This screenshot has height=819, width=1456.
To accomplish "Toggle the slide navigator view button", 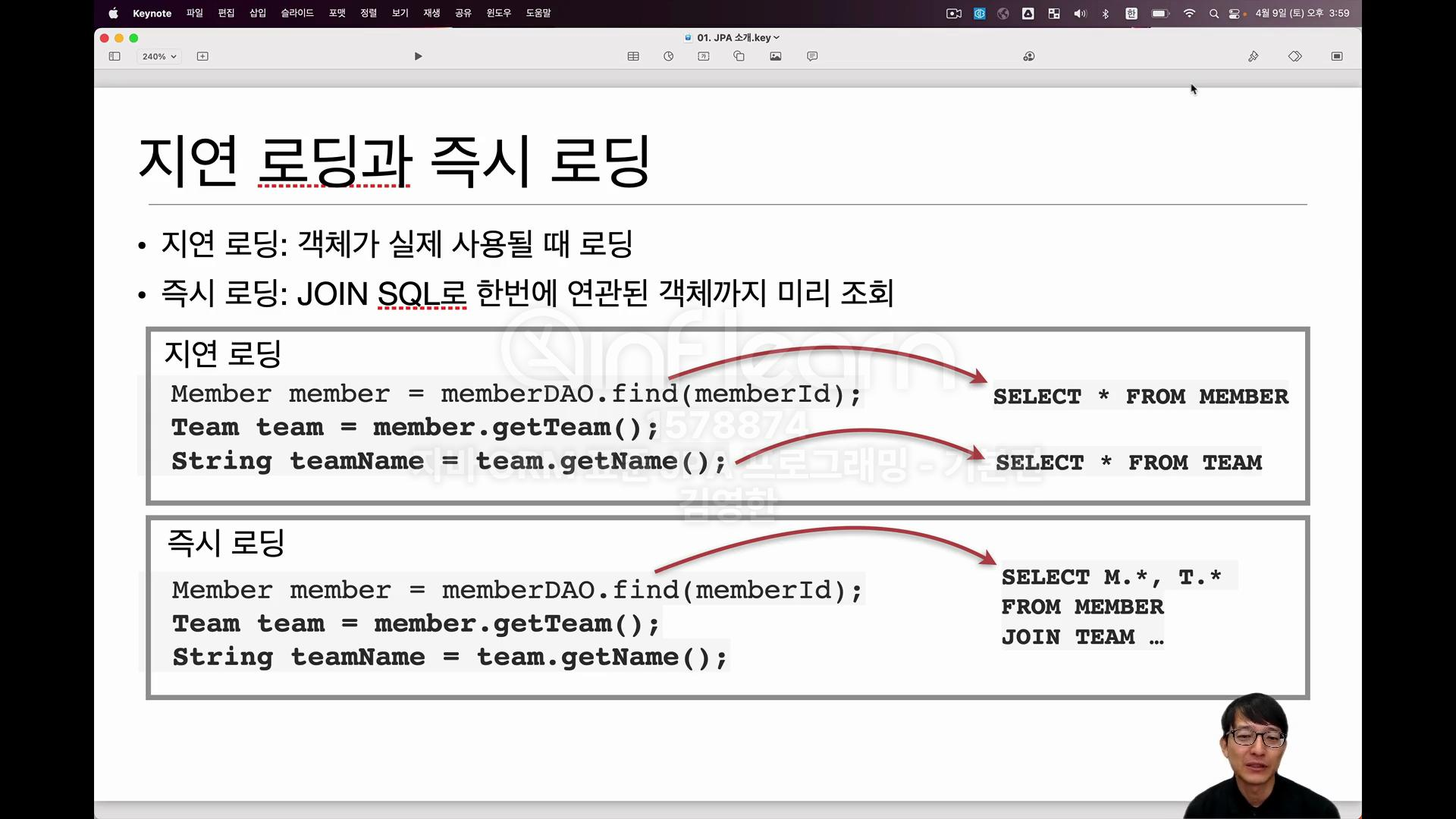I will pyautogui.click(x=115, y=56).
